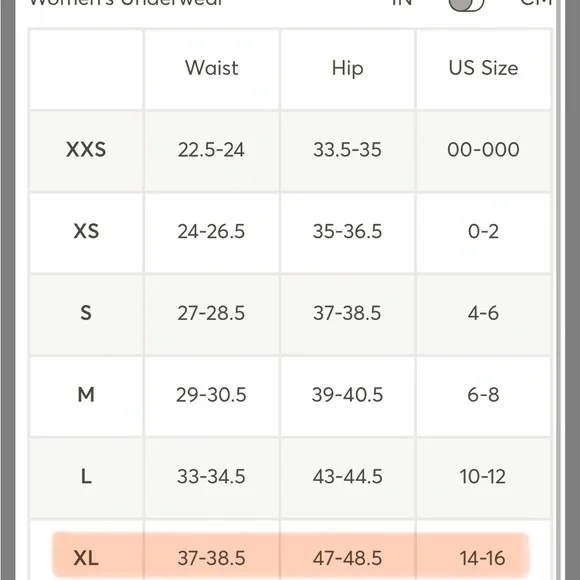Click the 14-16 US size cell

click(482, 558)
